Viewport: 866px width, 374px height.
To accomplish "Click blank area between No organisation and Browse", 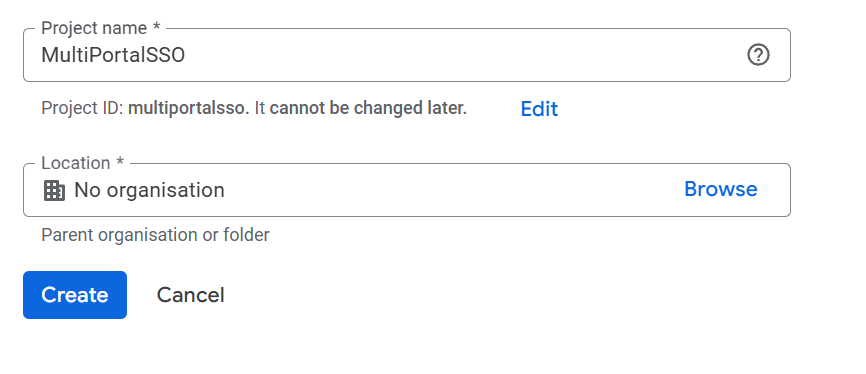I will (453, 190).
